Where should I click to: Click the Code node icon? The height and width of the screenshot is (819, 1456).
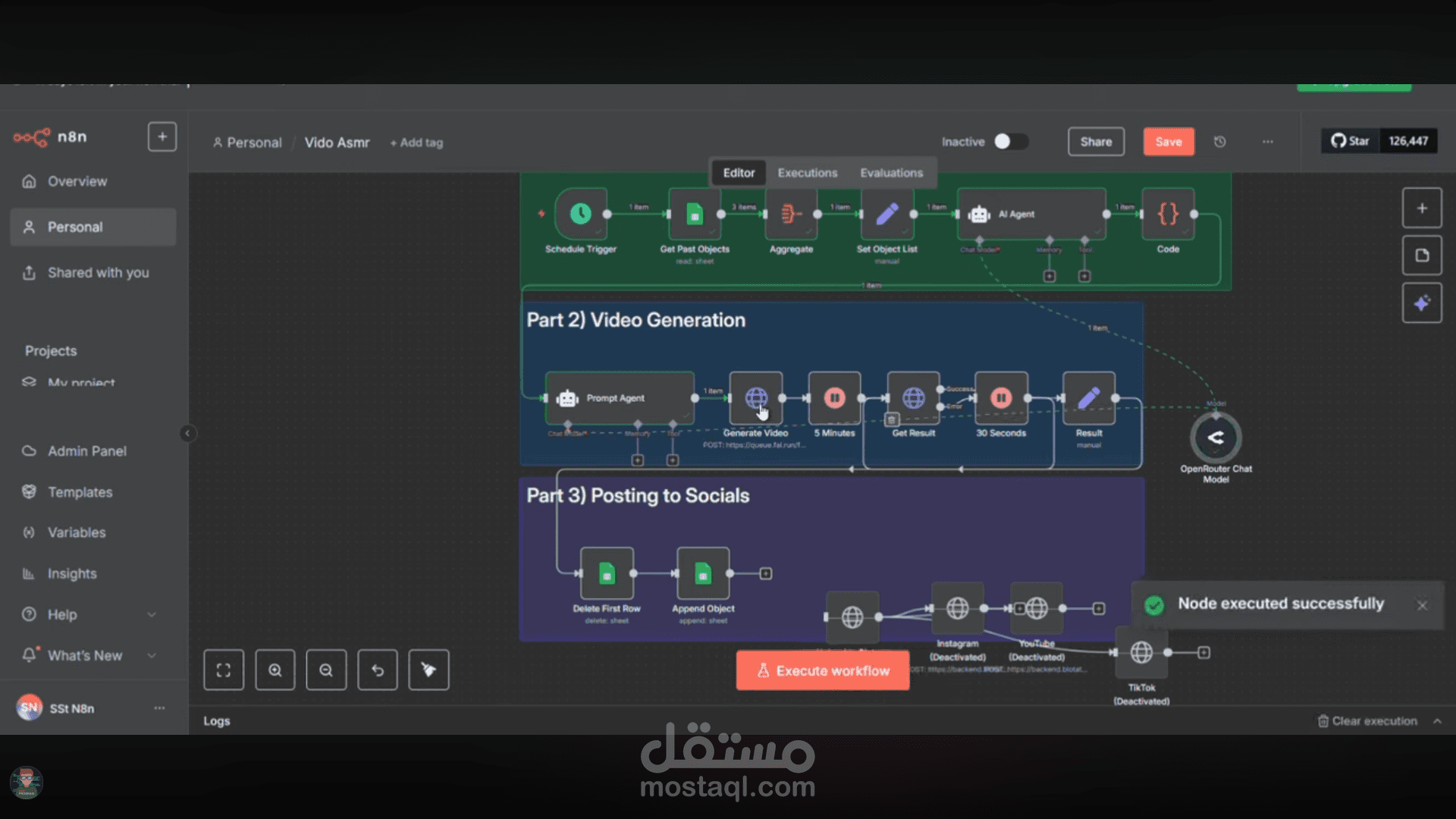[1168, 215]
